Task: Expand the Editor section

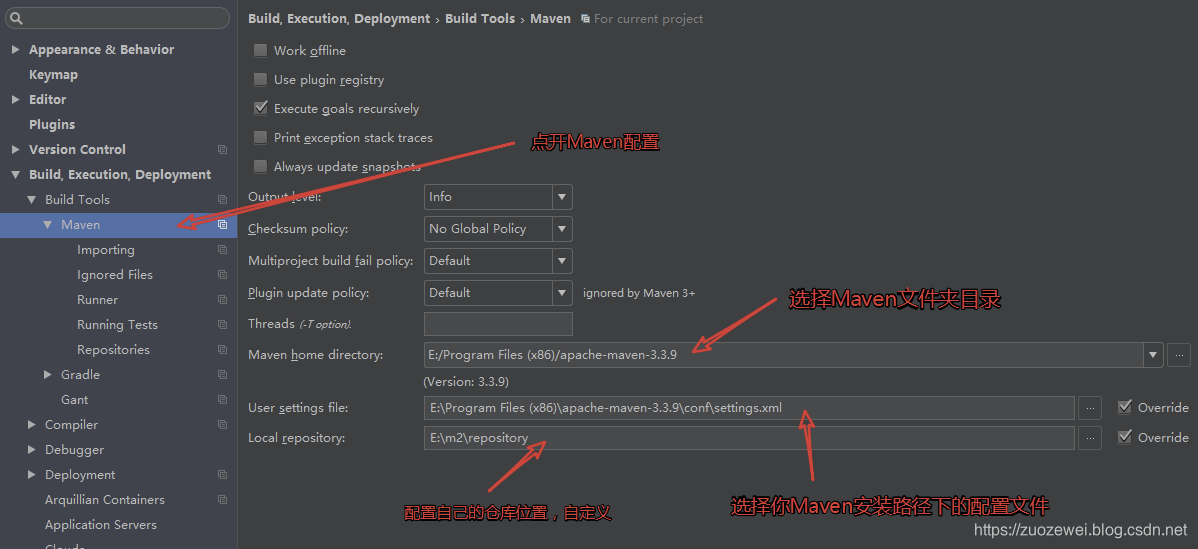Action: coord(15,99)
